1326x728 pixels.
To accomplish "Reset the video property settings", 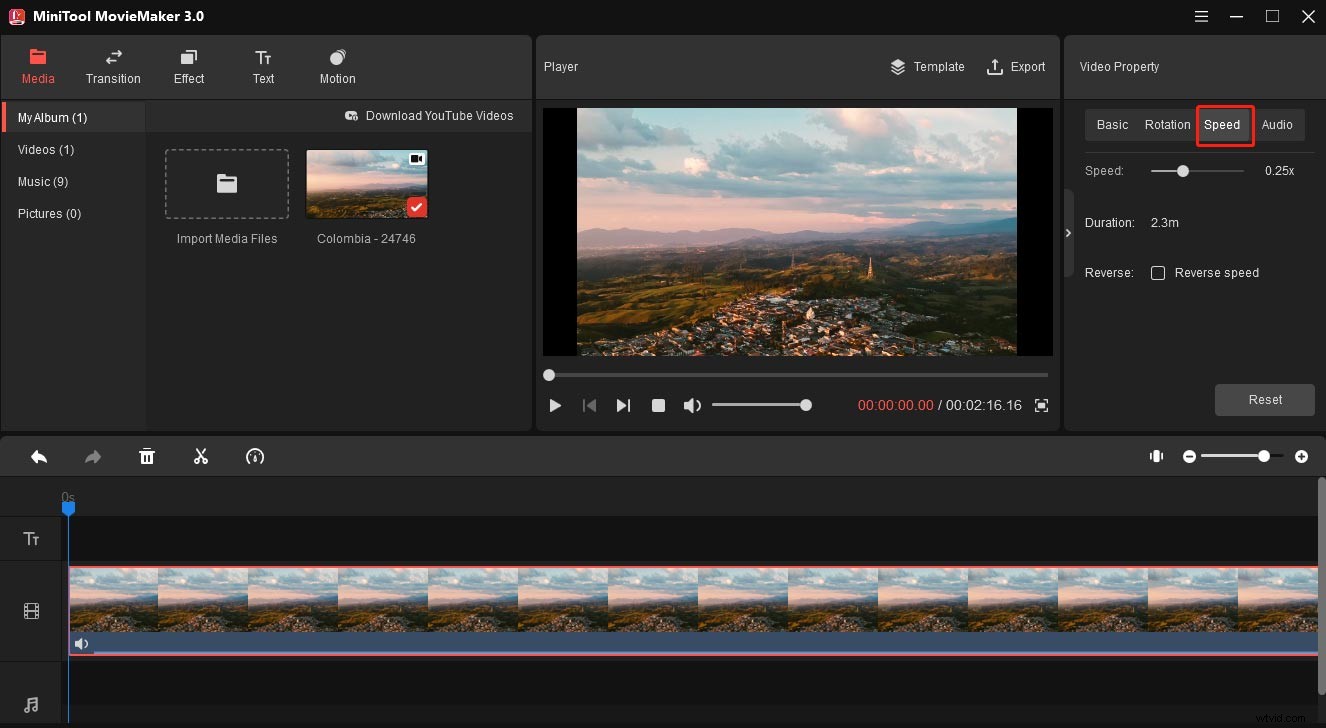I will point(1264,399).
